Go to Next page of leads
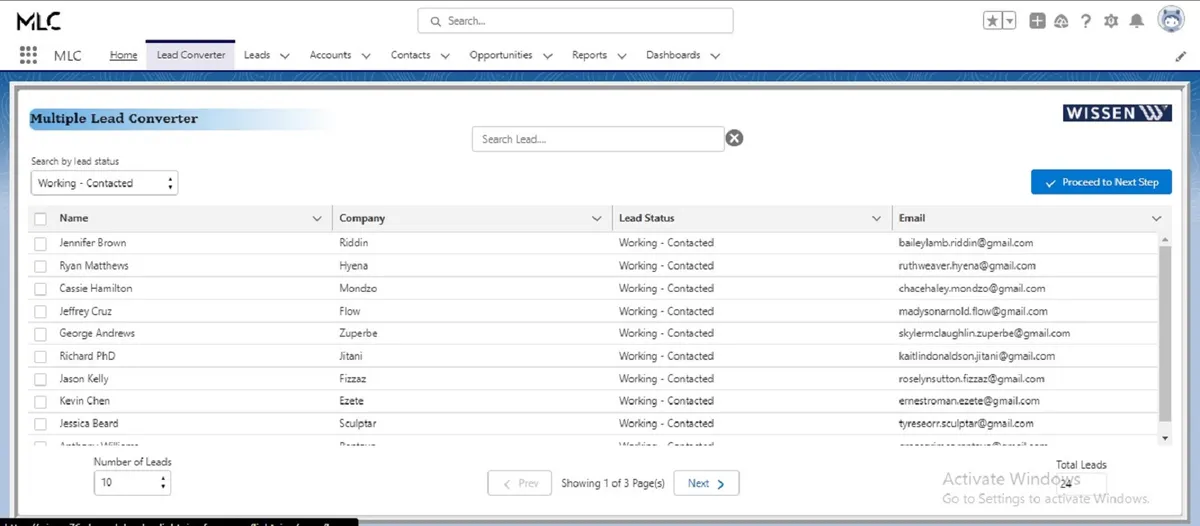The height and width of the screenshot is (526, 1200). pyautogui.click(x=706, y=483)
